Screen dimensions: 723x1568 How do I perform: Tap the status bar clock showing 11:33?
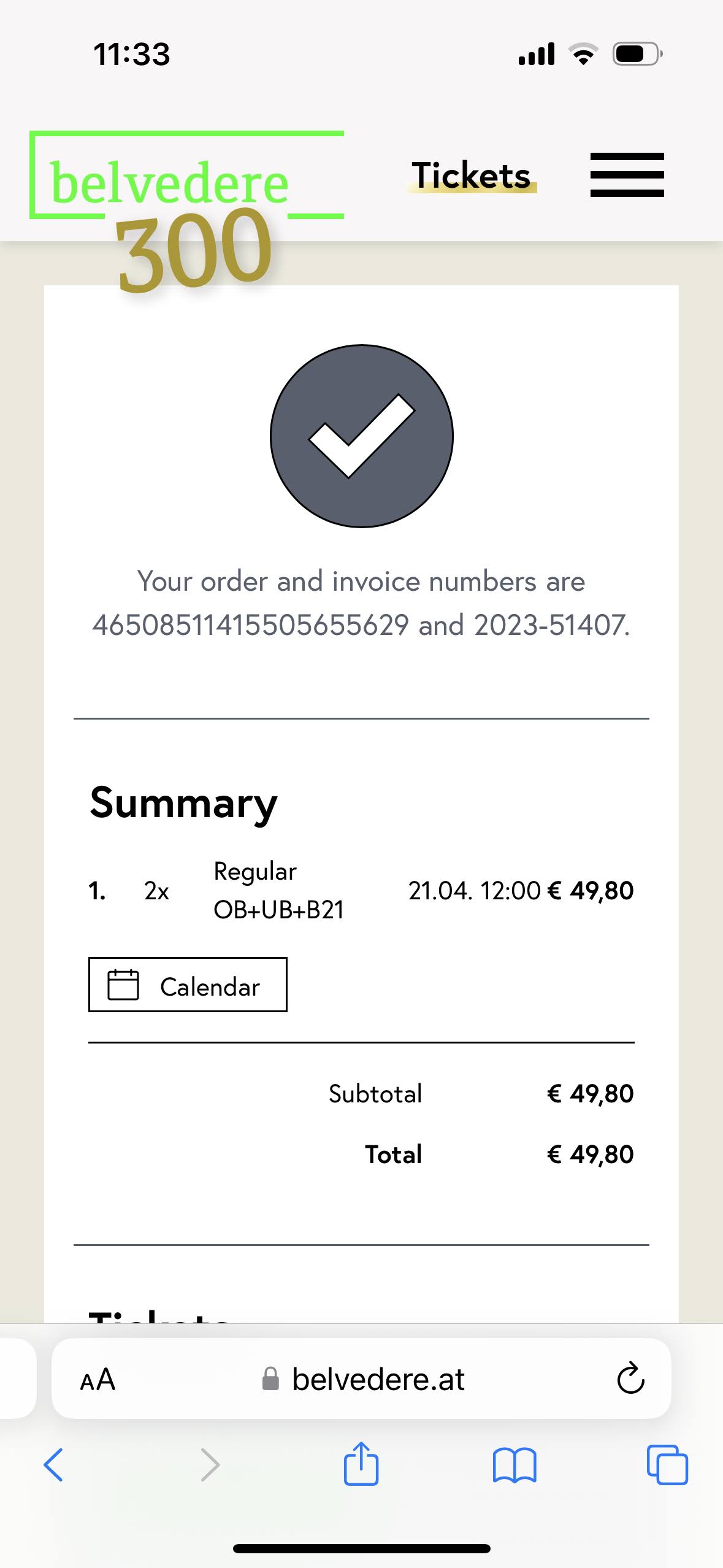tap(131, 54)
